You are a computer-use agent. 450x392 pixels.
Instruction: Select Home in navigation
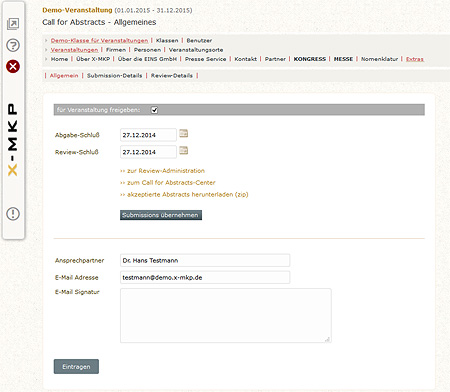point(59,59)
